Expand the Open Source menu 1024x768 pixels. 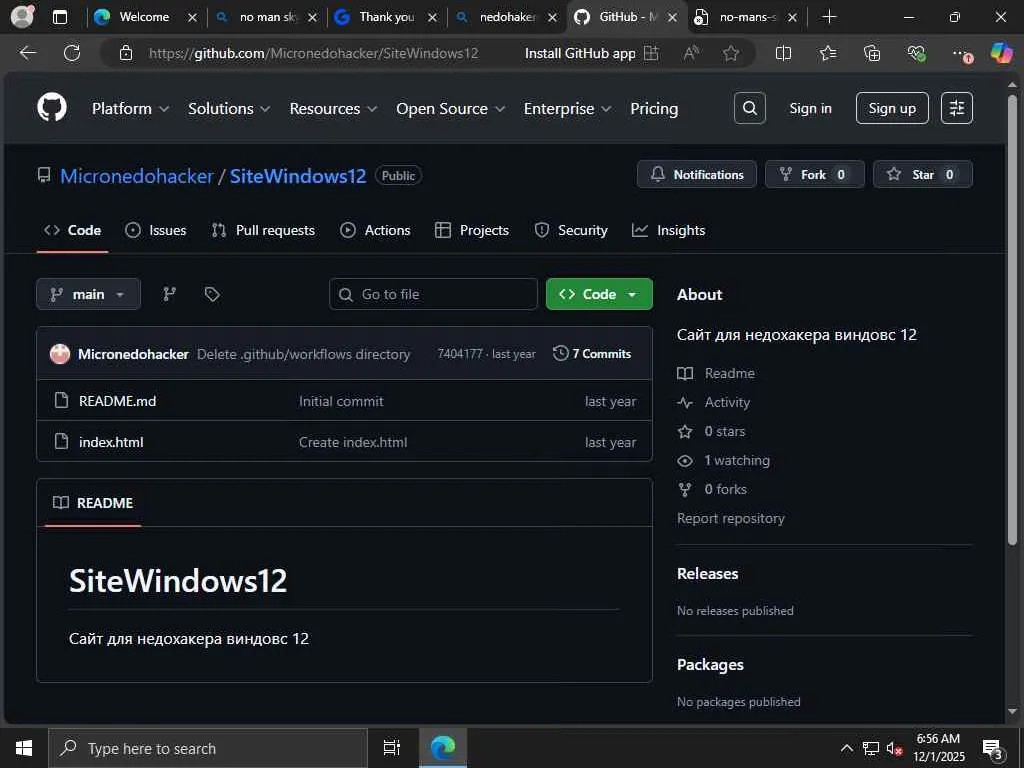[451, 108]
